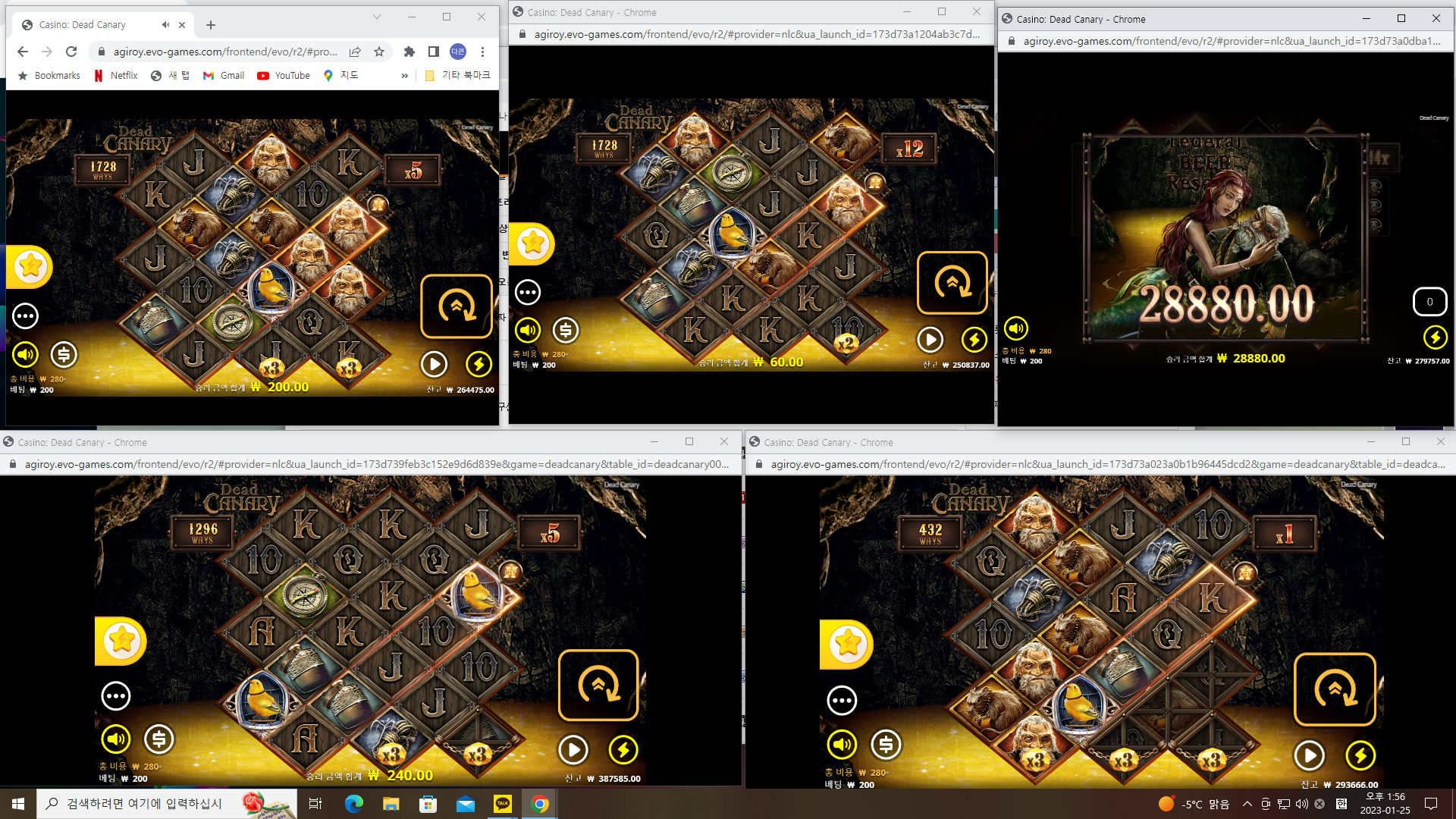Image resolution: width=1456 pixels, height=819 pixels.
Task: Open three-dot menu in the 250837.00 balance game
Action: (x=528, y=292)
